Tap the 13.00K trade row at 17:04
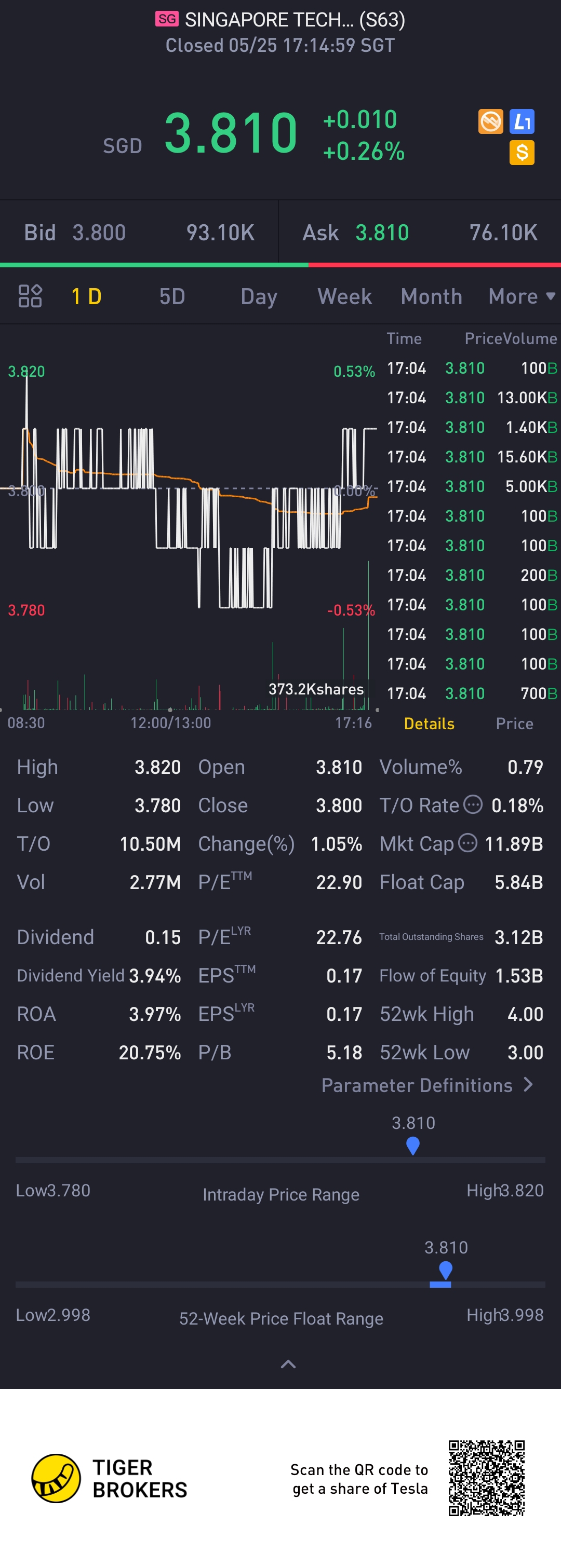Viewport: 561px width, 1568px height. click(472, 398)
